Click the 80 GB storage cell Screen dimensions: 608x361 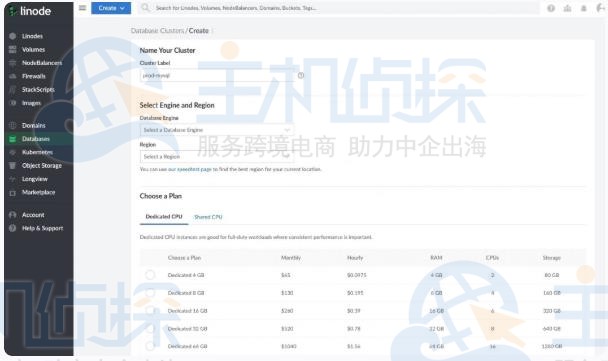pyautogui.click(x=552, y=275)
